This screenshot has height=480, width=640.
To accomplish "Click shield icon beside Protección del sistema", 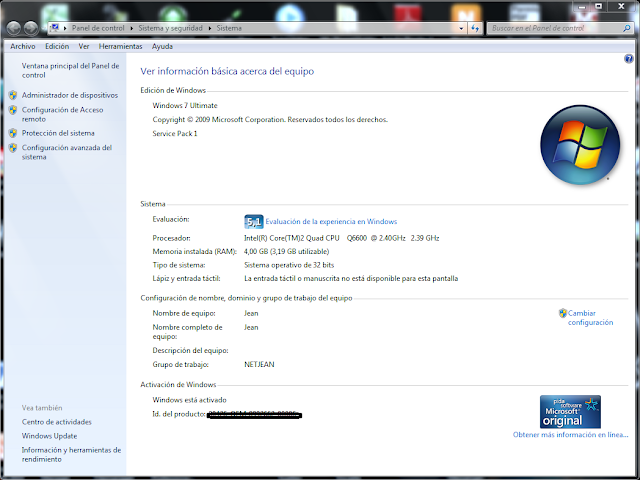I will click(x=13, y=133).
